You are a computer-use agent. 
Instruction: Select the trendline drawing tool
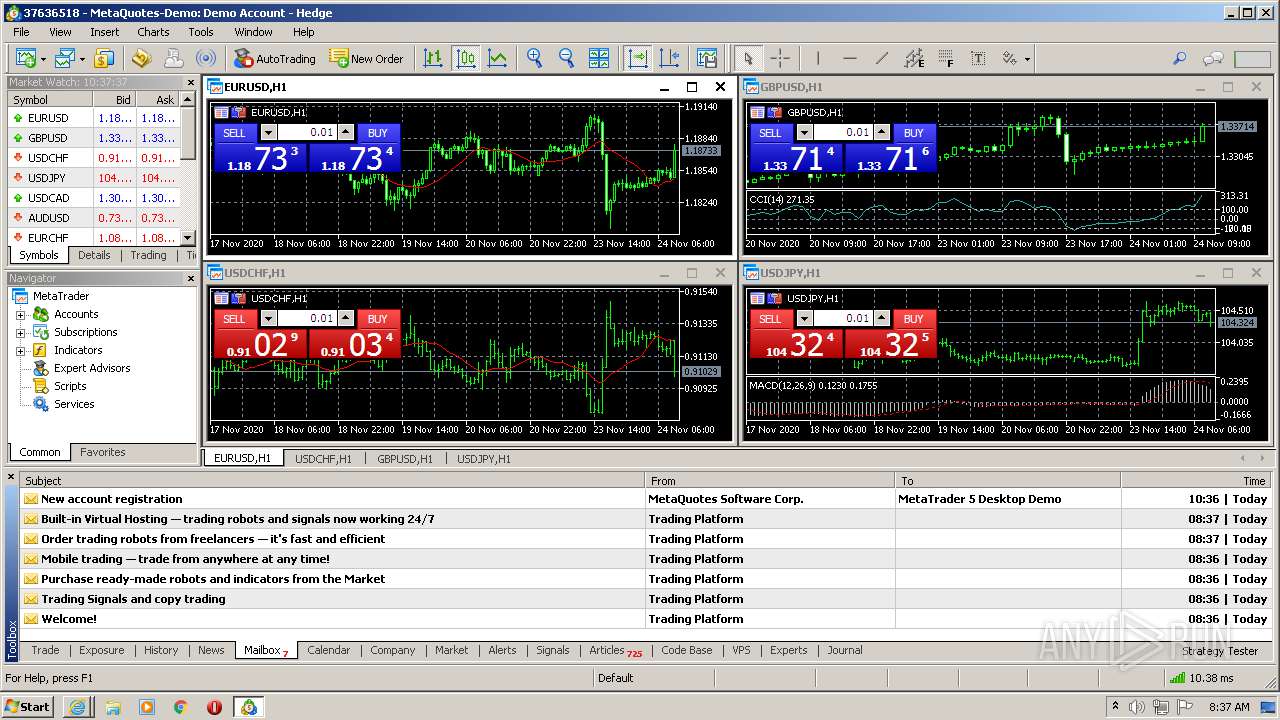click(881, 58)
